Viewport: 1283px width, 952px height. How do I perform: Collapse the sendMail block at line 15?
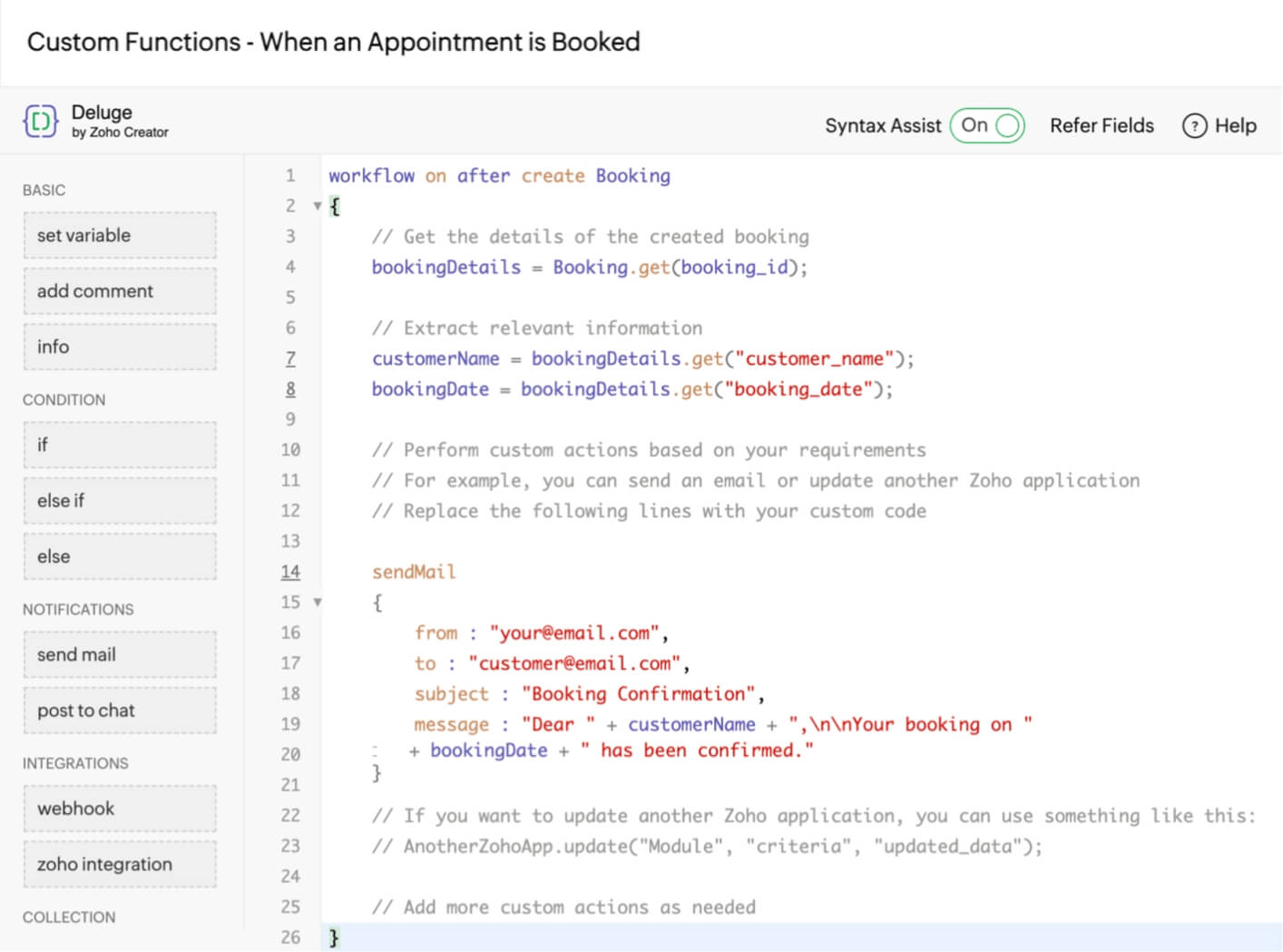tap(318, 602)
